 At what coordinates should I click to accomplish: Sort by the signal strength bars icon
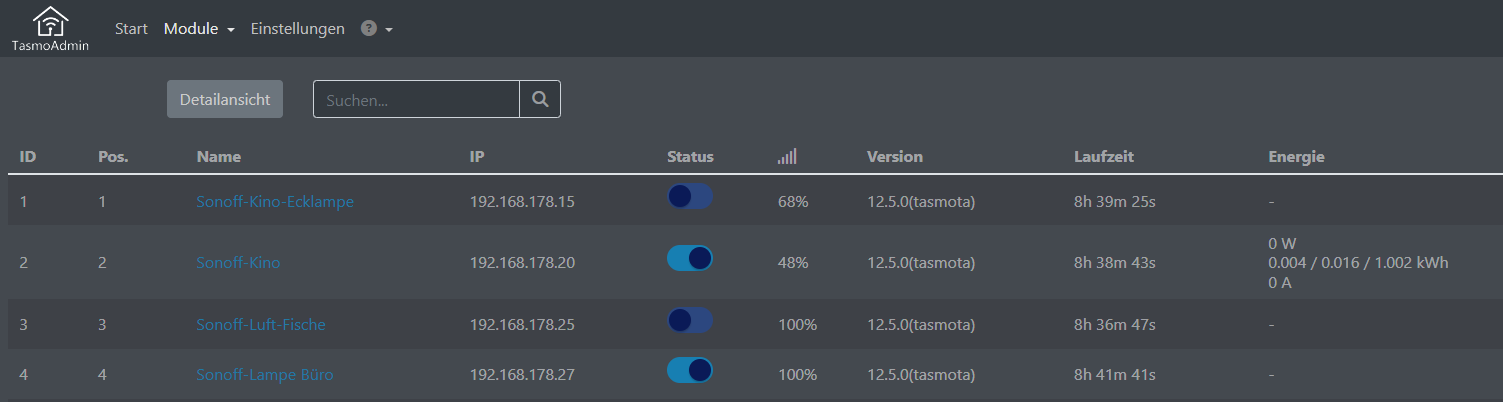(x=787, y=156)
